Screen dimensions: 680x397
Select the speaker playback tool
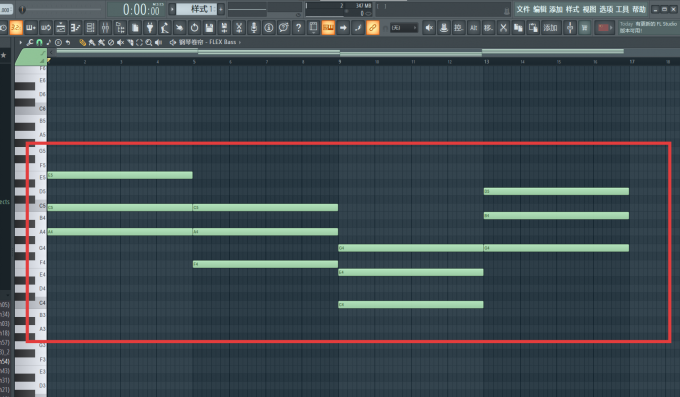click(158, 42)
